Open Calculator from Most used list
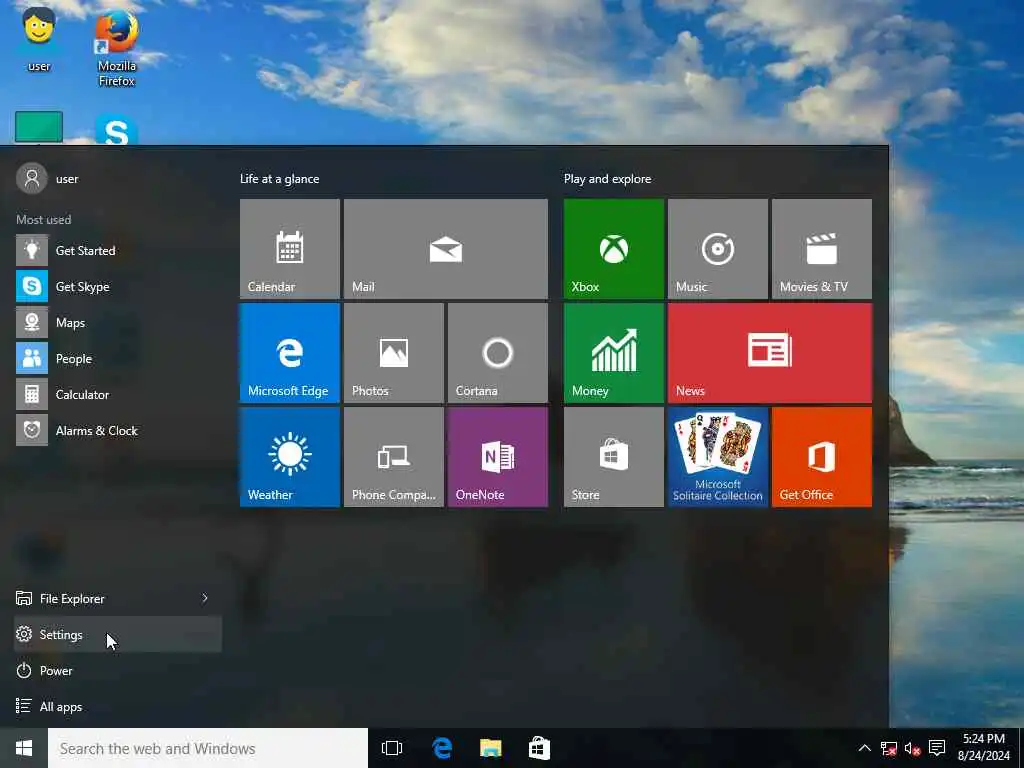Screen dimensions: 1024x768 click(118, 394)
